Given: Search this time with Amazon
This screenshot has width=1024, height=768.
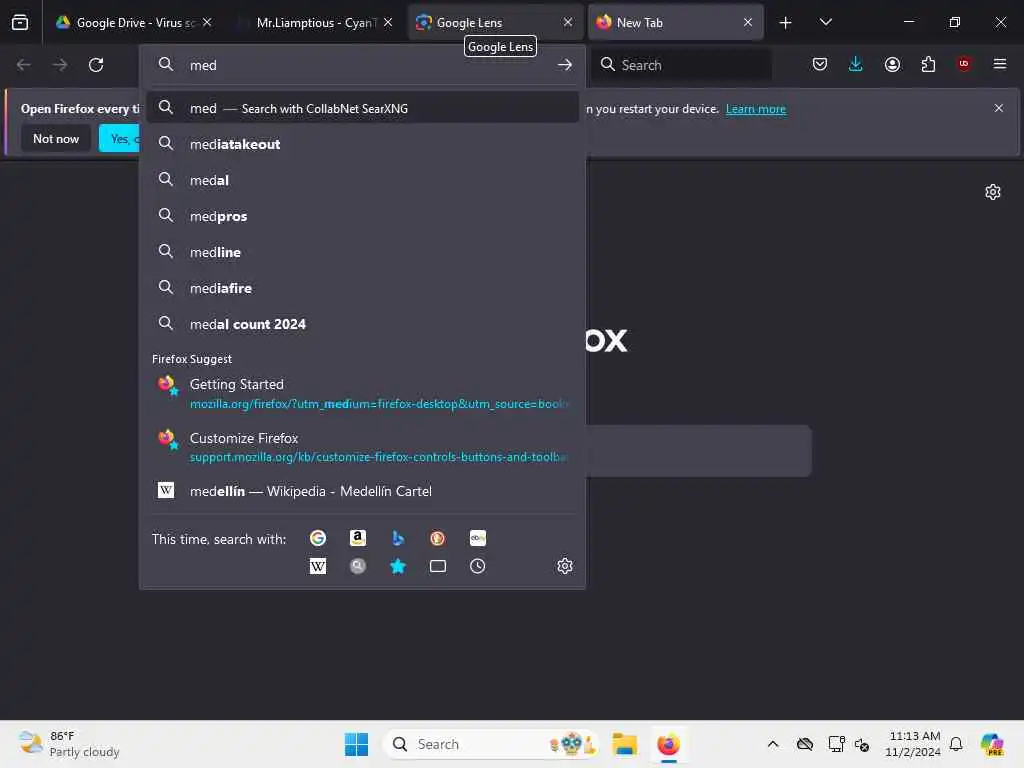Looking at the screenshot, I should (x=358, y=537).
